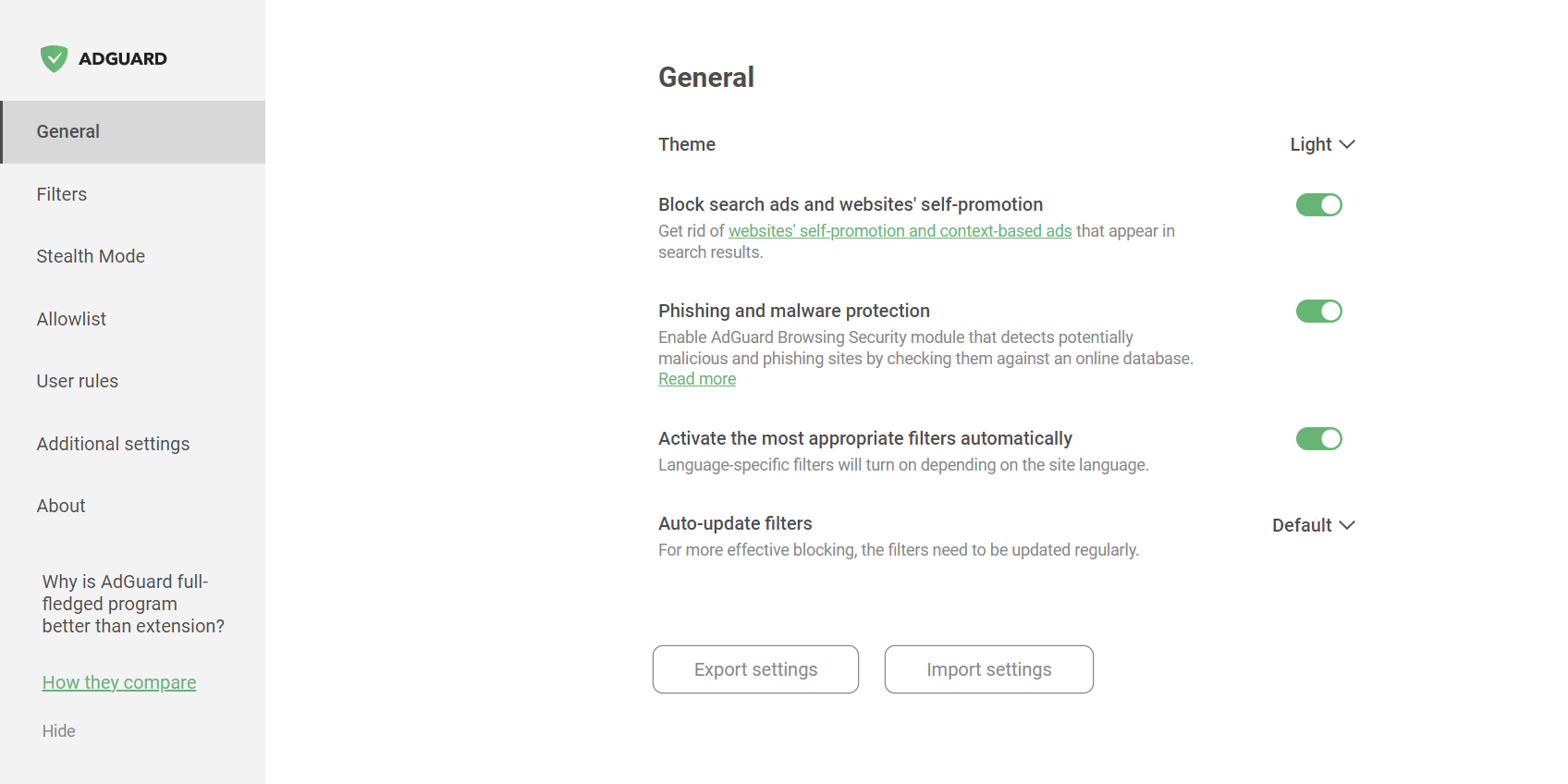The height and width of the screenshot is (784, 1568).
Task: Open the About page
Action: (x=61, y=506)
